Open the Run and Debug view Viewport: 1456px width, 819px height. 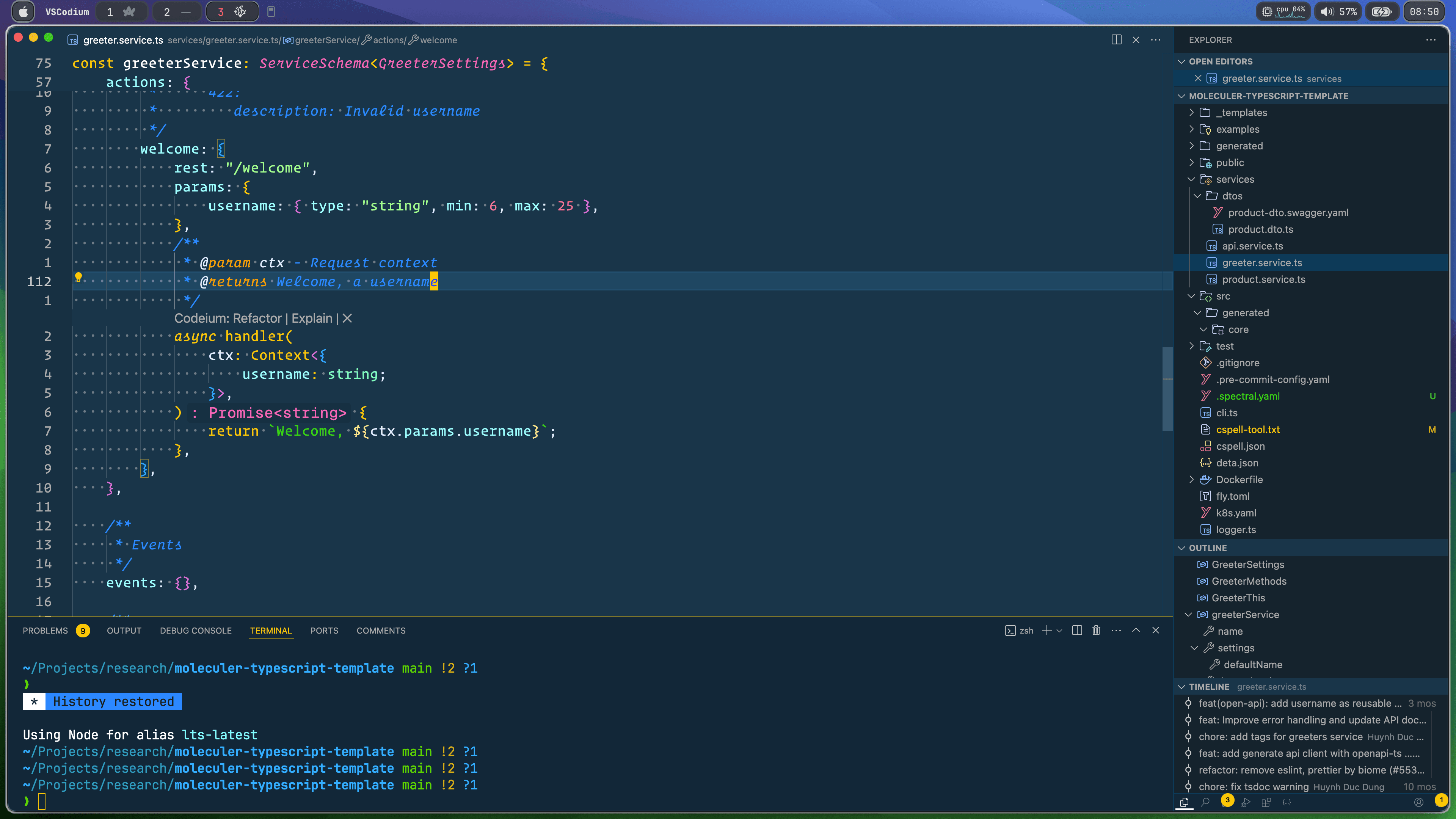click(x=1246, y=802)
